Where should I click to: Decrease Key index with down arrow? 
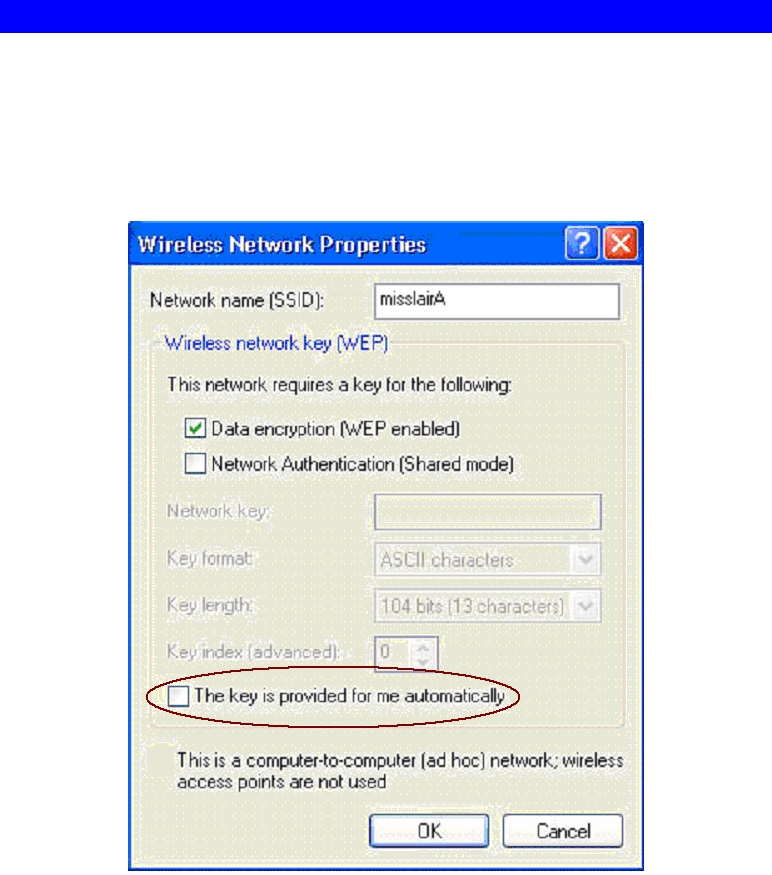point(423,661)
